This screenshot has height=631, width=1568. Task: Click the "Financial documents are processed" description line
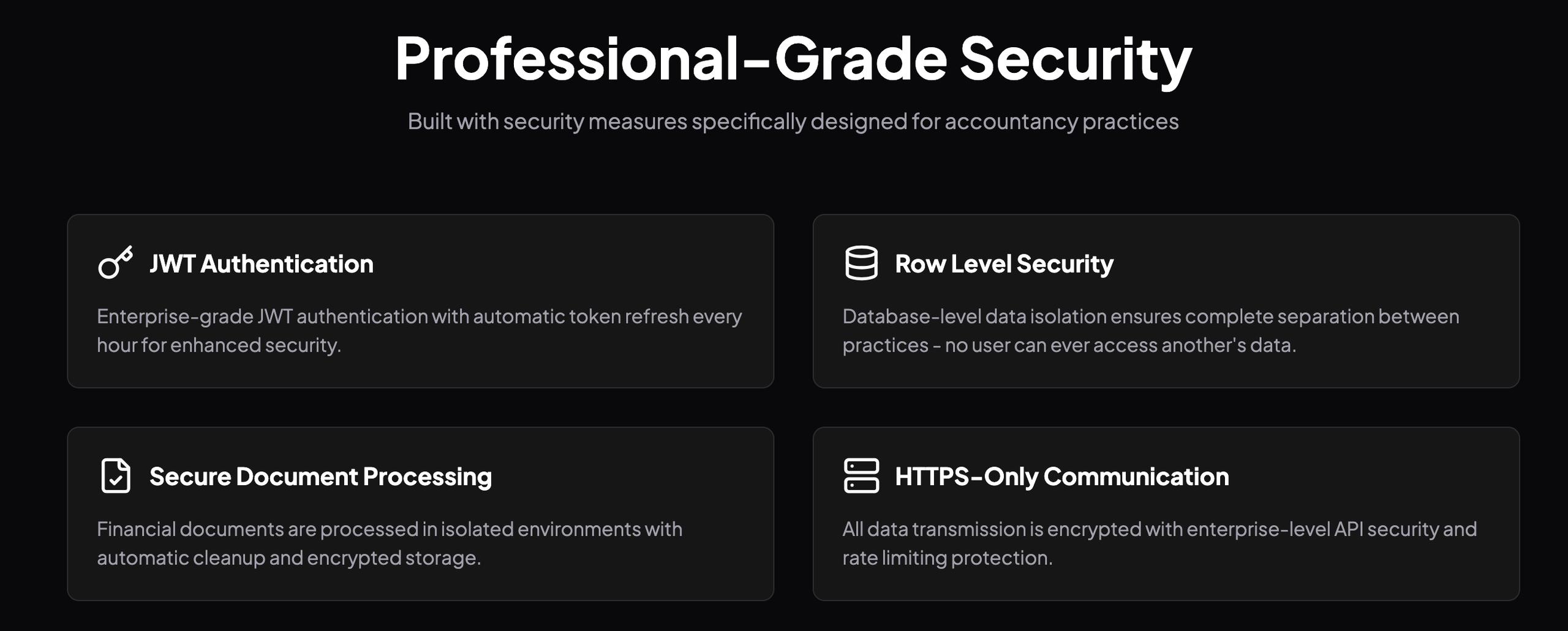[x=390, y=529]
